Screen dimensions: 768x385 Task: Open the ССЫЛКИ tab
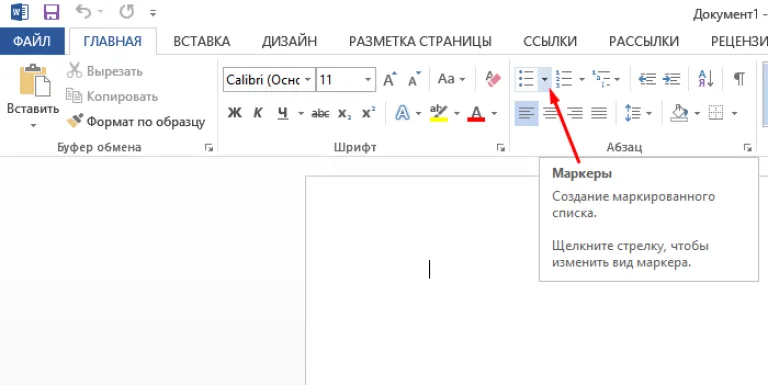550,42
